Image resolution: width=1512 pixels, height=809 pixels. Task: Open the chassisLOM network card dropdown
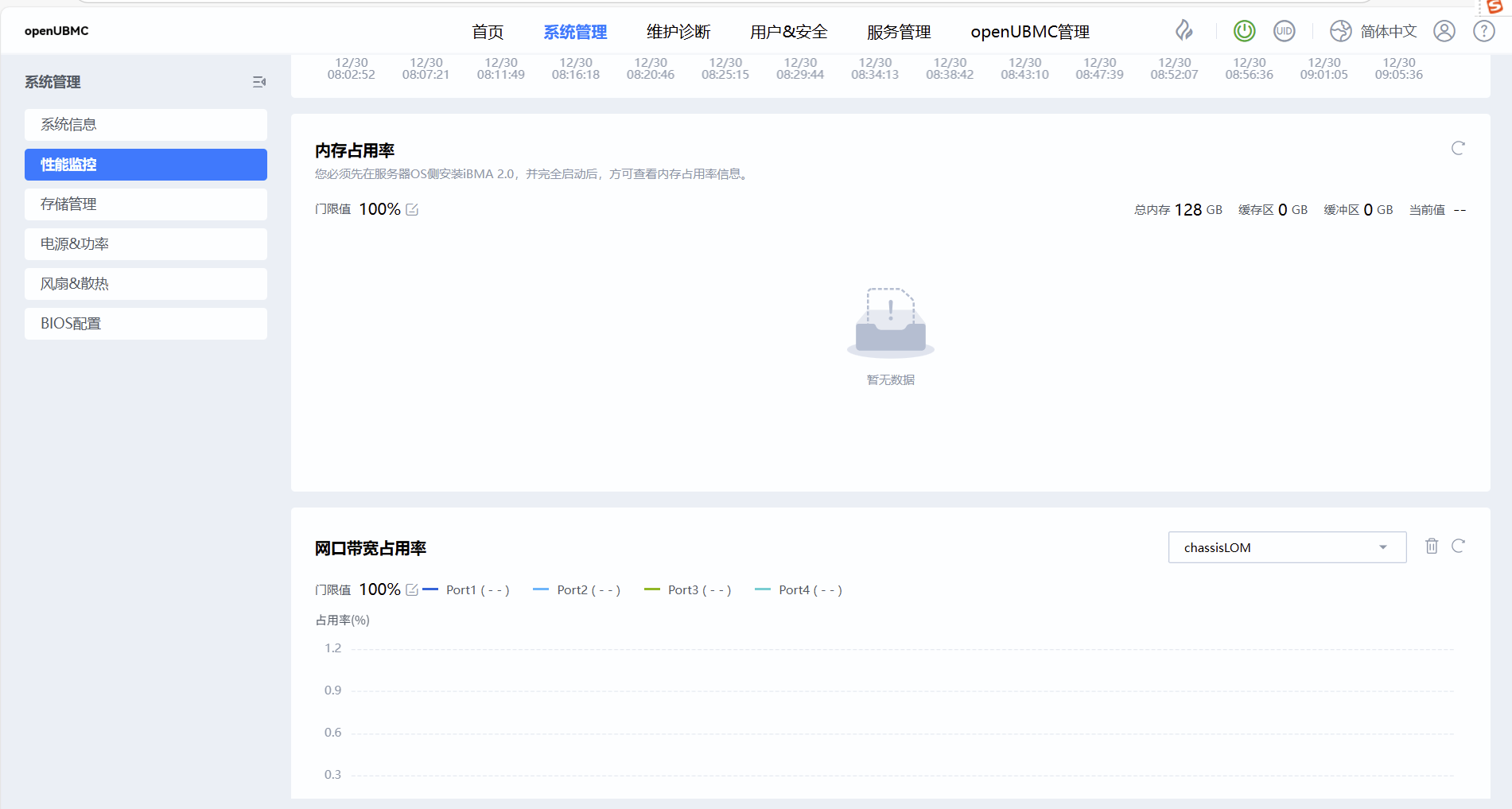click(1286, 547)
